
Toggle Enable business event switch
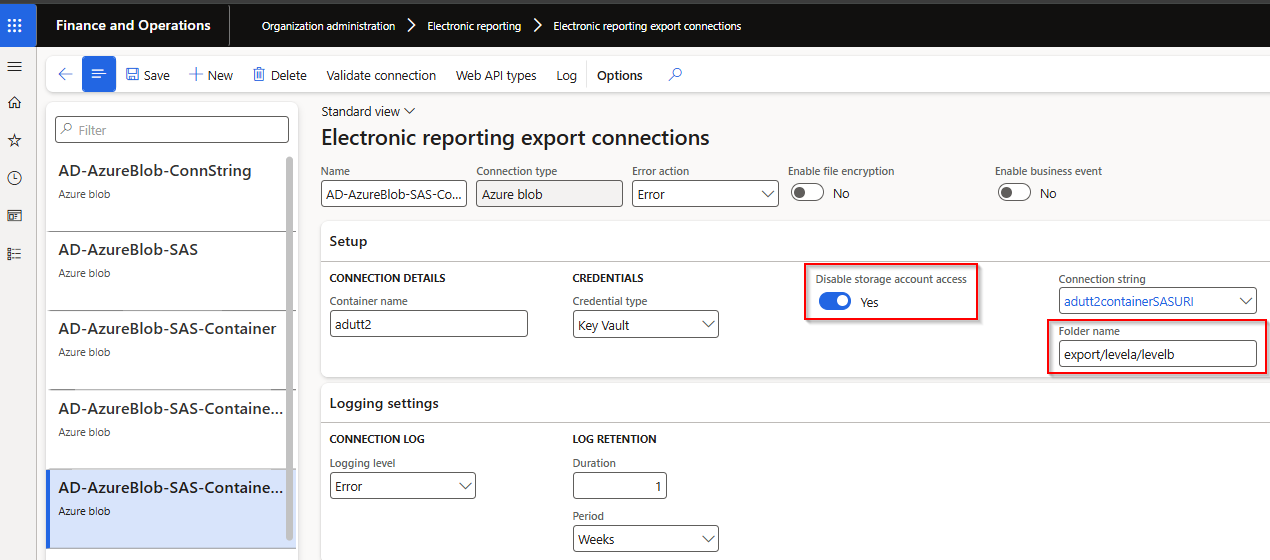pos(1014,193)
